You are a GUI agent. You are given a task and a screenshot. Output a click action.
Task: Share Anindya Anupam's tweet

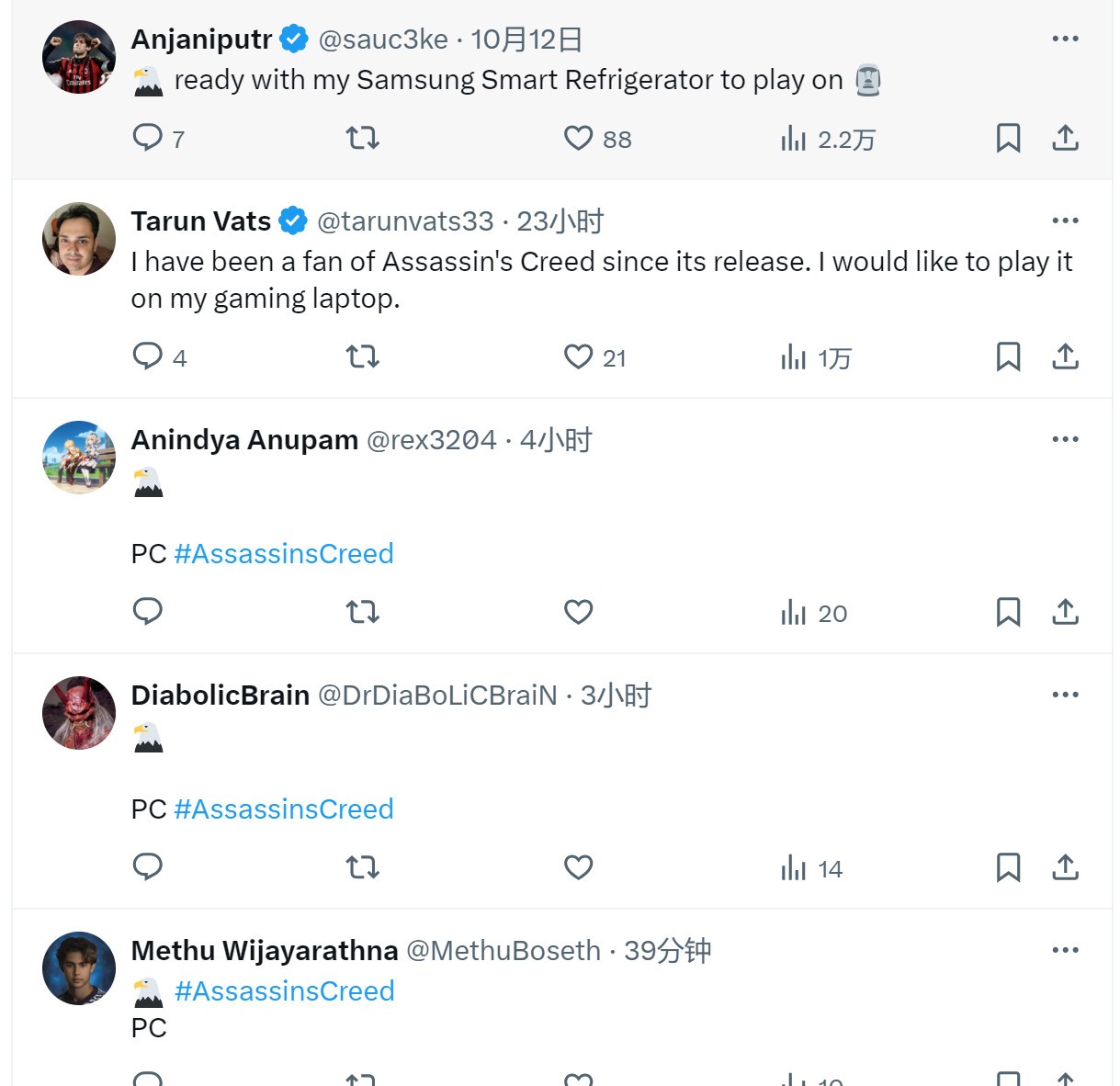click(x=1065, y=612)
